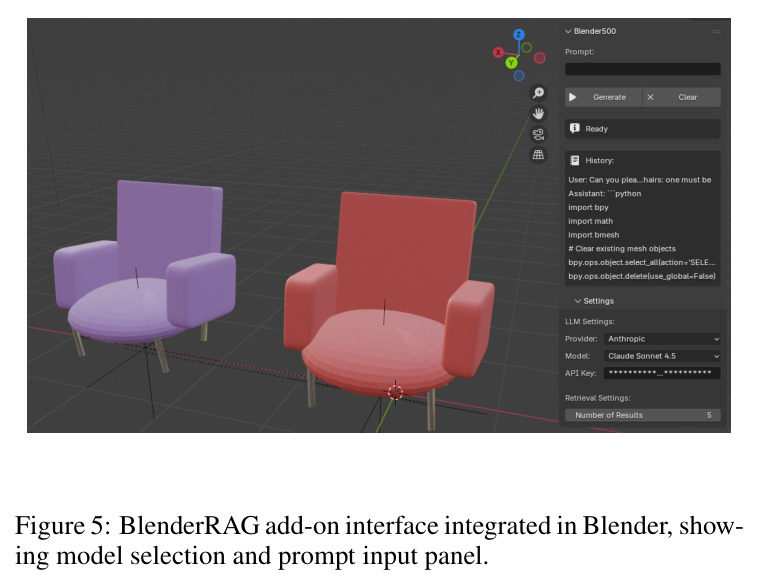Click the hand pan view icon
The image size is (759, 586).
(x=538, y=113)
